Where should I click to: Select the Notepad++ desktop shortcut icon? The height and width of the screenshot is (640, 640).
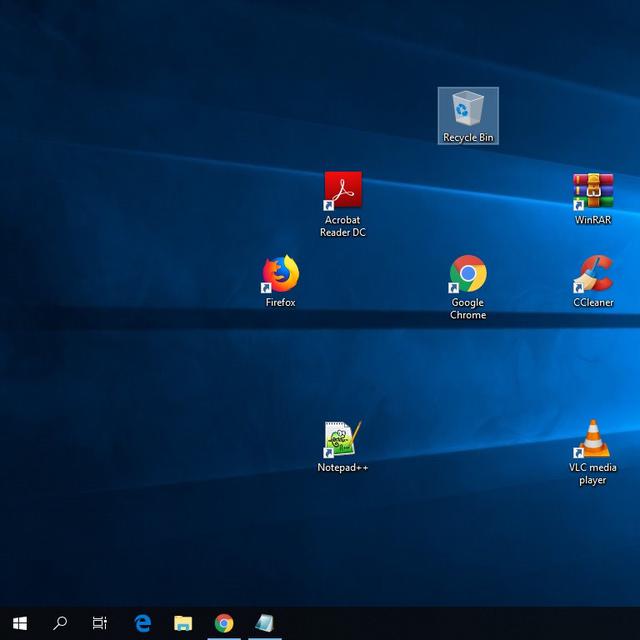pos(342,438)
